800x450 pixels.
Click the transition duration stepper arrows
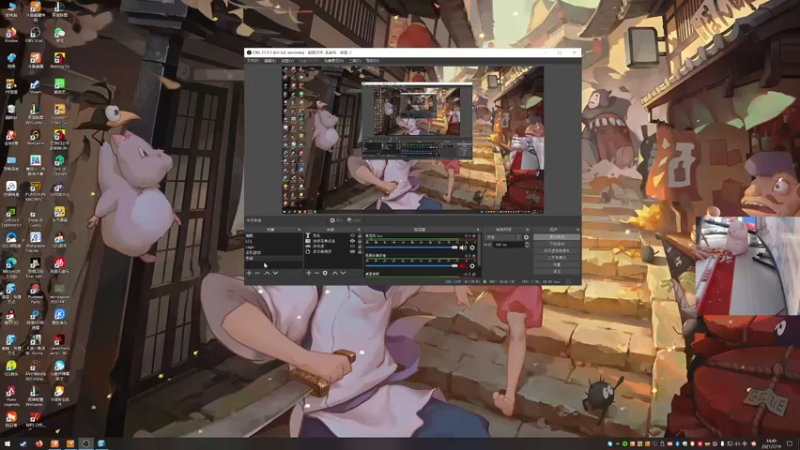pyautogui.click(x=527, y=245)
